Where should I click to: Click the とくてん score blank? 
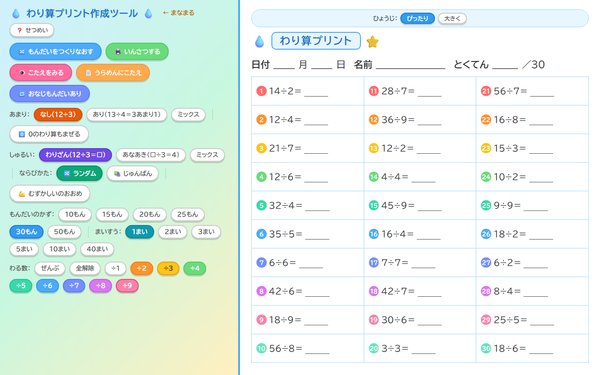pos(505,66)
